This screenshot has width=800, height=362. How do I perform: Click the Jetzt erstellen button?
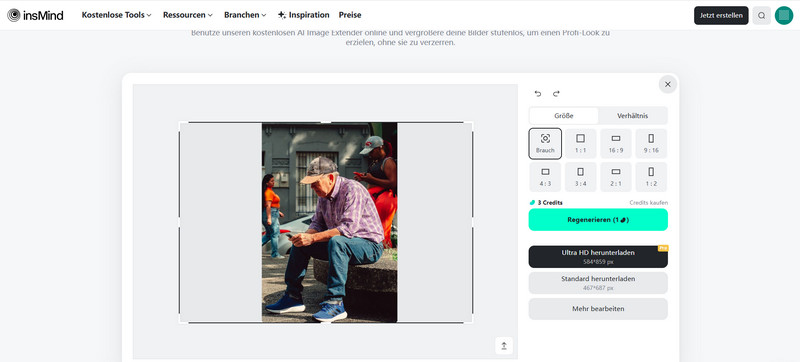click(721, 15)
